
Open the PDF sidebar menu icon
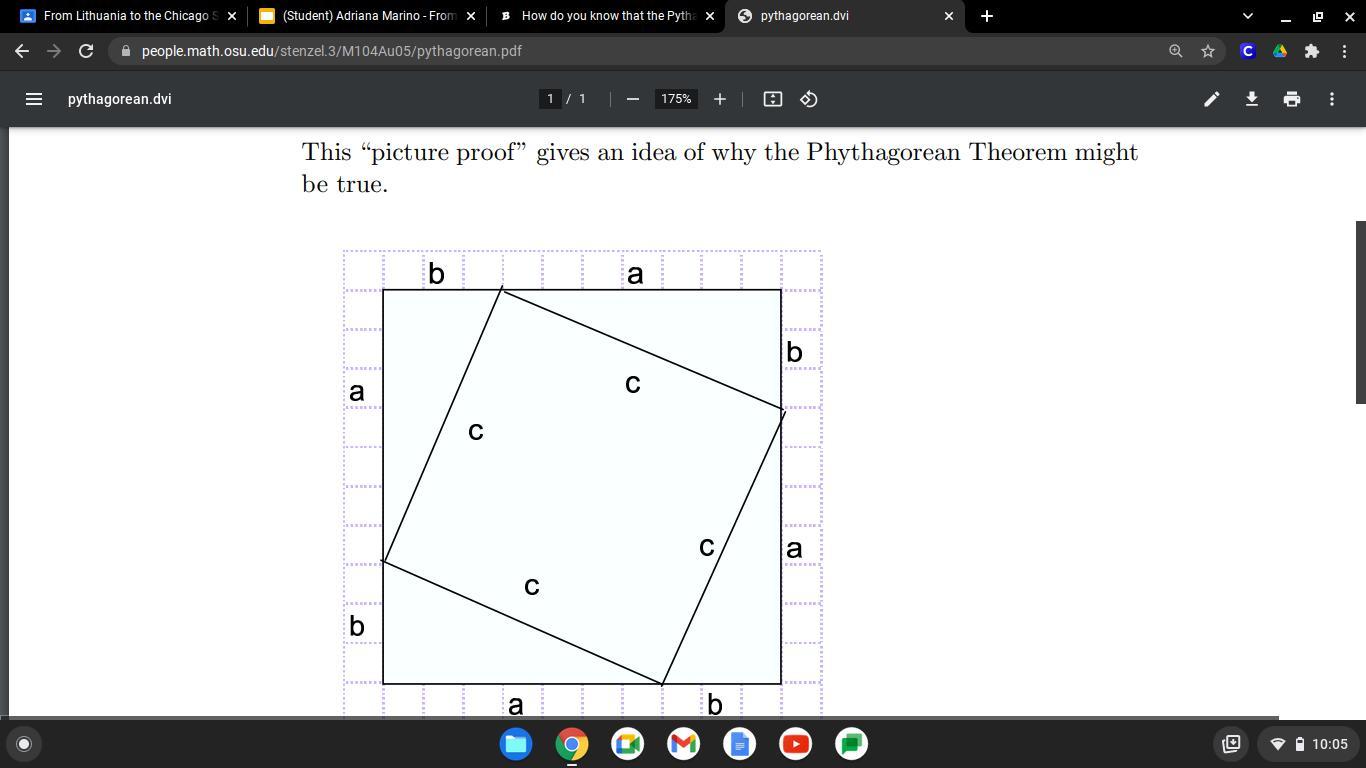click(33, 99)
